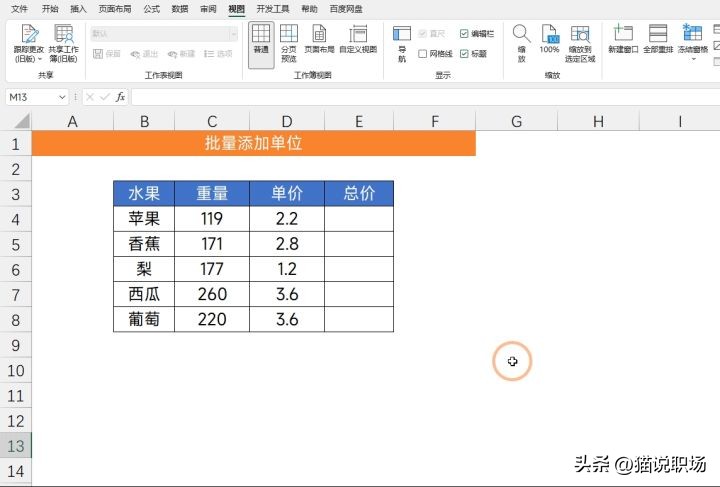The width and height of the screenshot is (720, 487).
Task: Select column A header
Action: 72,122
